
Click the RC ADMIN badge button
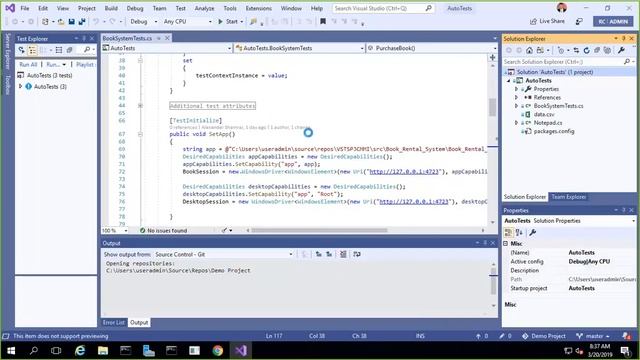[613, 21]
